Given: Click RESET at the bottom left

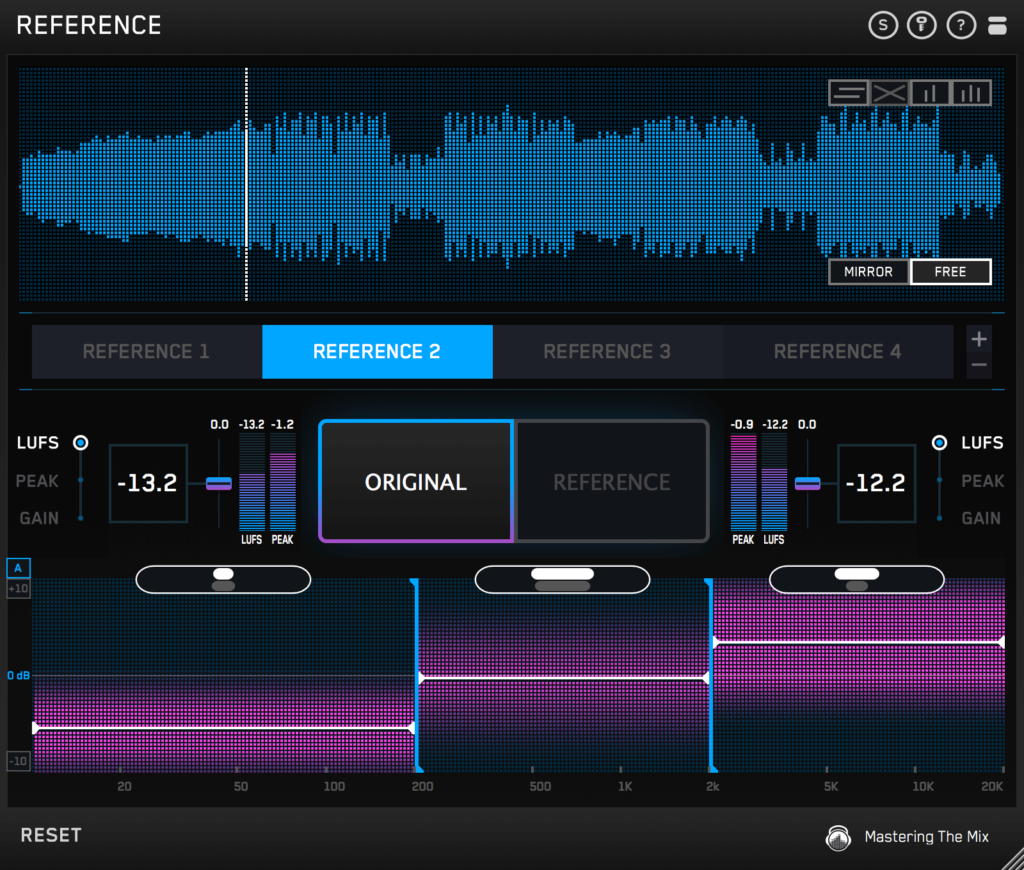Looking at the screenshot, I should point(50,835).
